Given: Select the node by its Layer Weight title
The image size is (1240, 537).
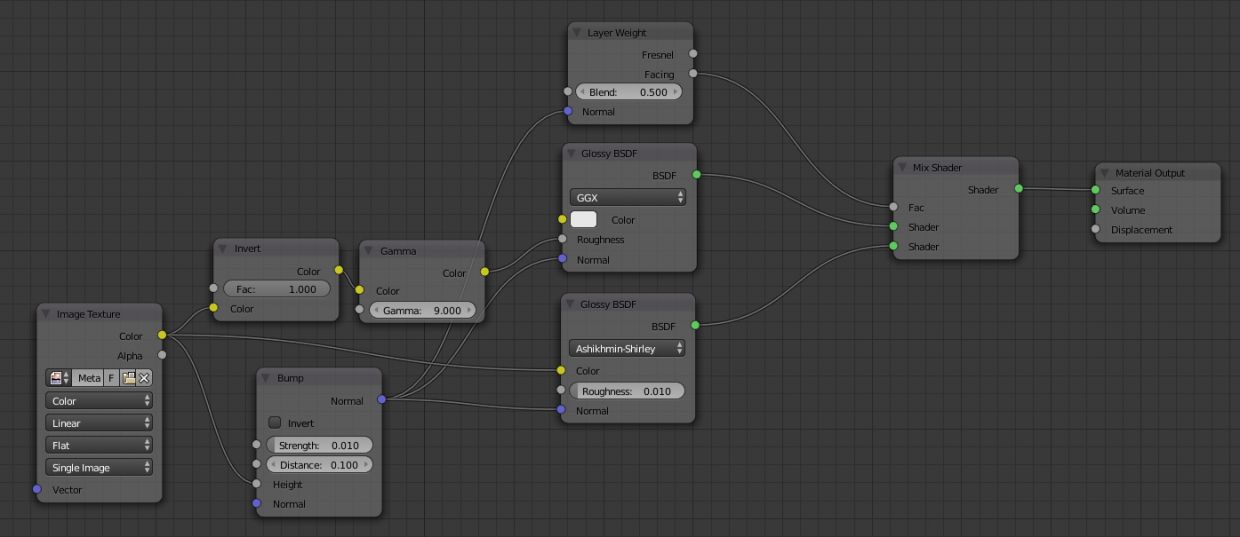Looking at the screenshot, I should (616, 33).
